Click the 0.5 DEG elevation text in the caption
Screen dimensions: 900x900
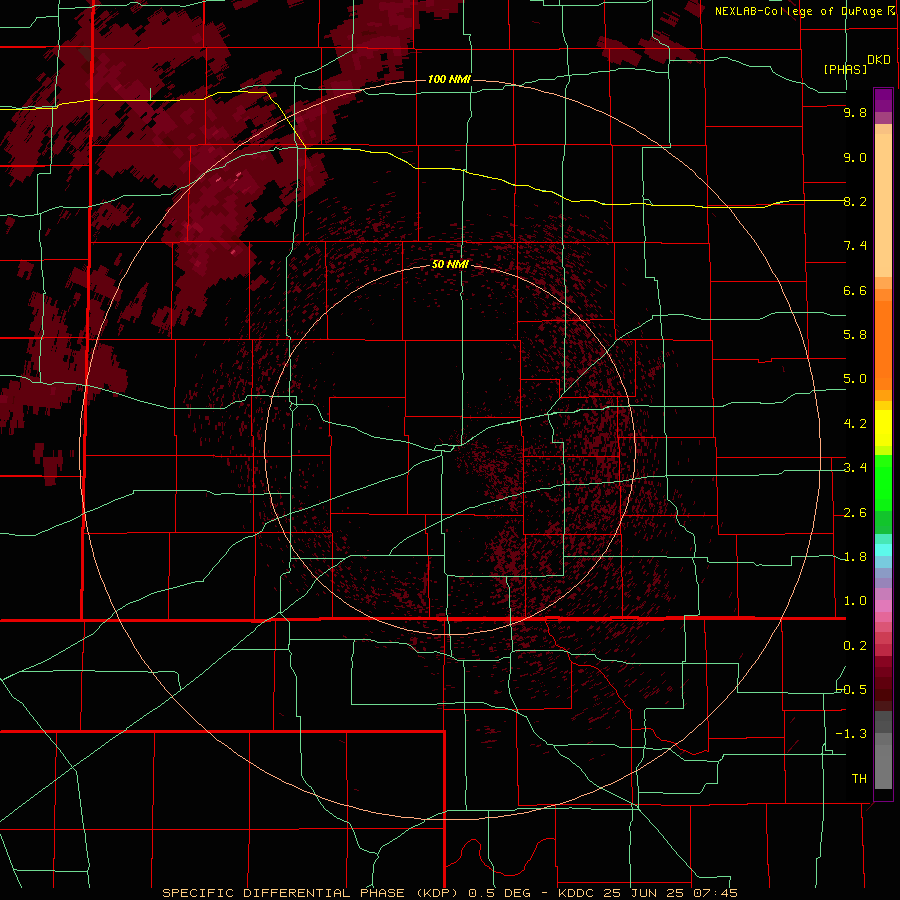(500, 893)
